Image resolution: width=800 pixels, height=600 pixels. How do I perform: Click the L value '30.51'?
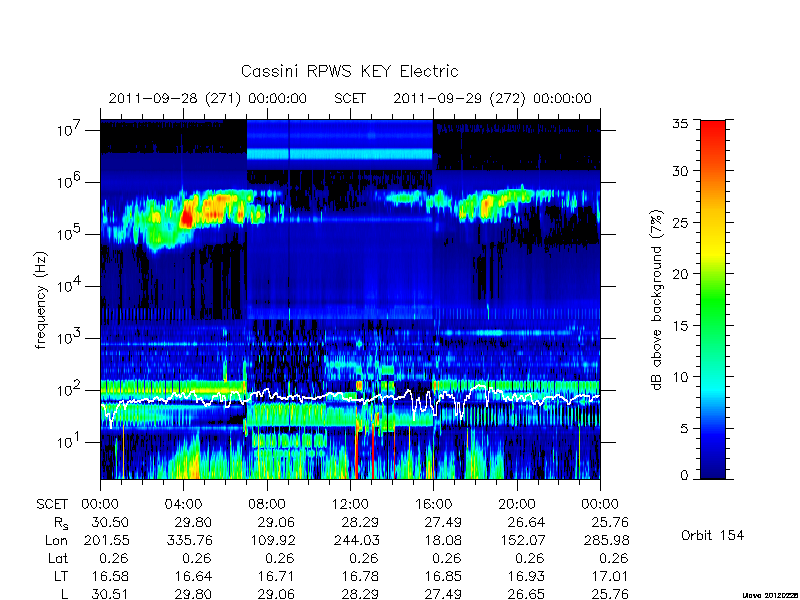pos(110,594)
